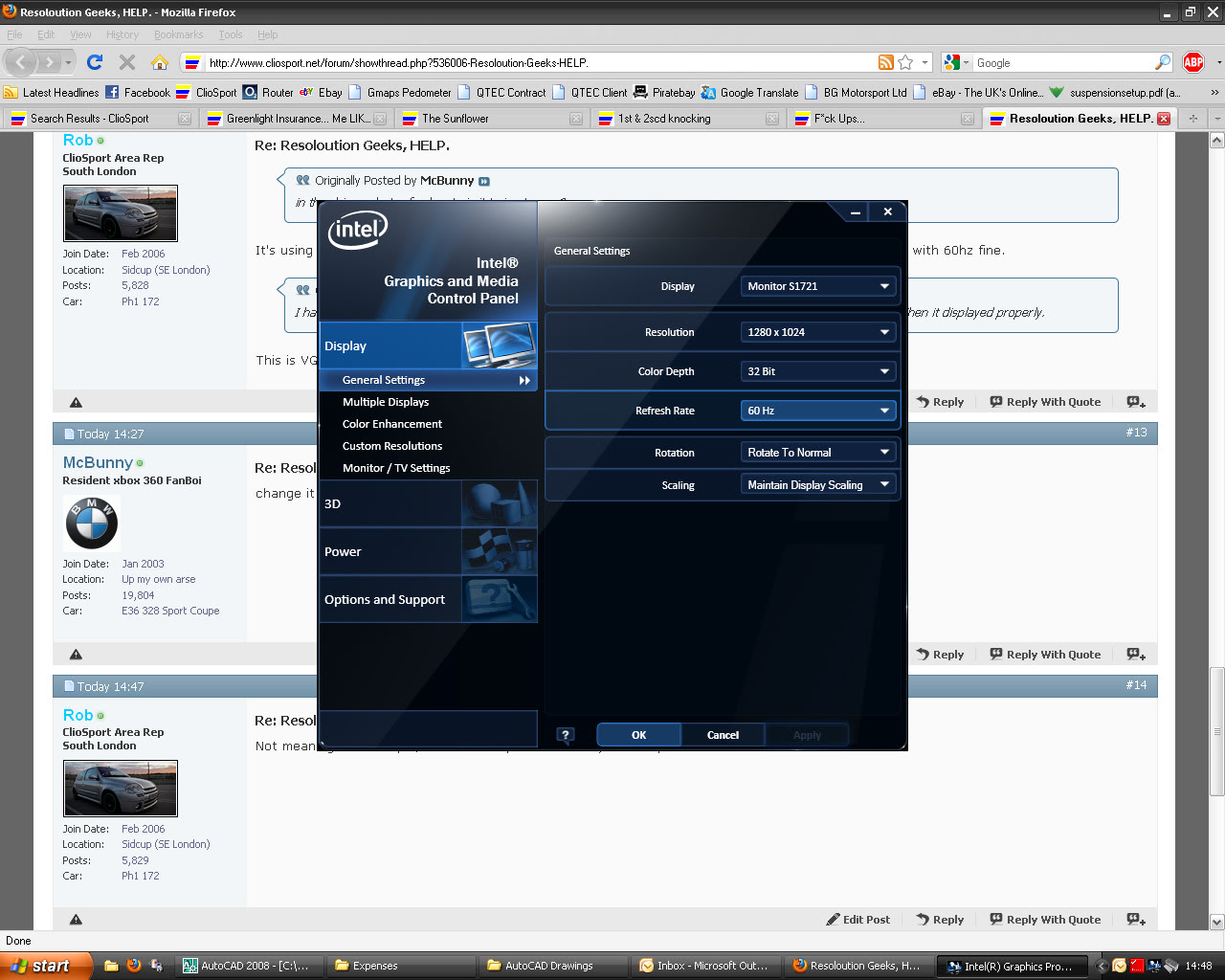
Task: Click the Firefox stop loading icon
Action: 126,62
